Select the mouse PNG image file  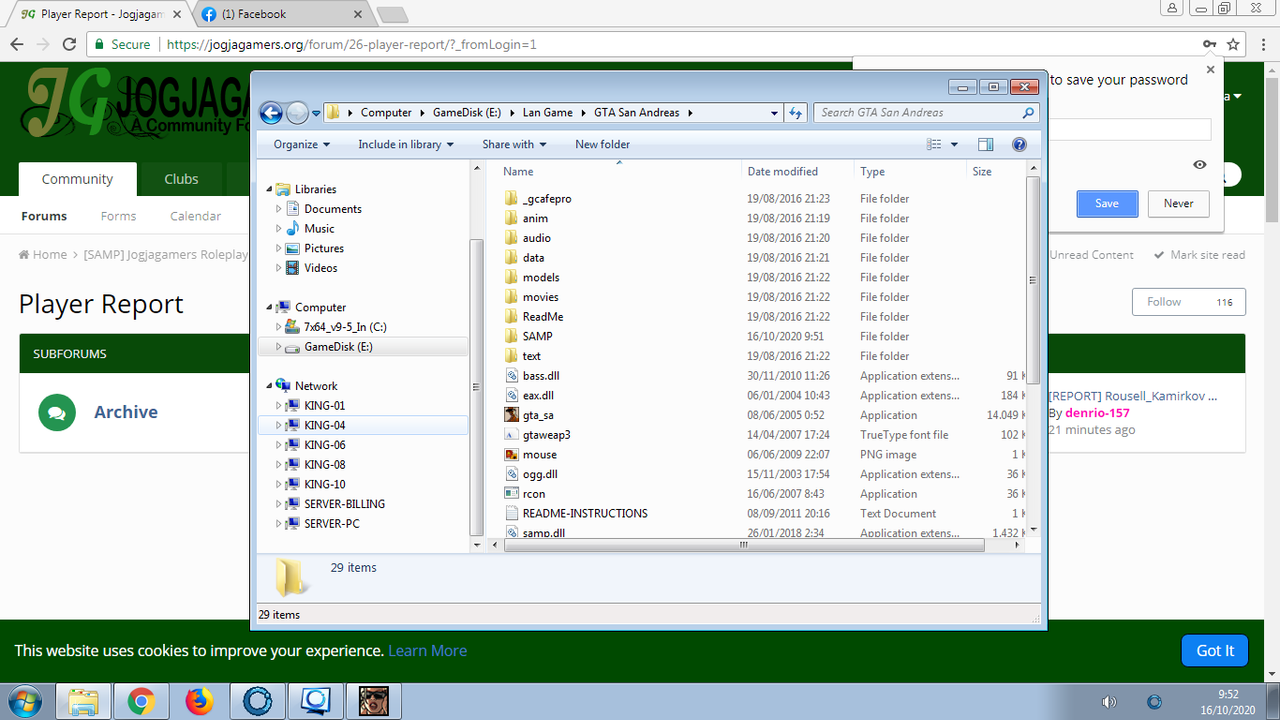tap(539, 454)
